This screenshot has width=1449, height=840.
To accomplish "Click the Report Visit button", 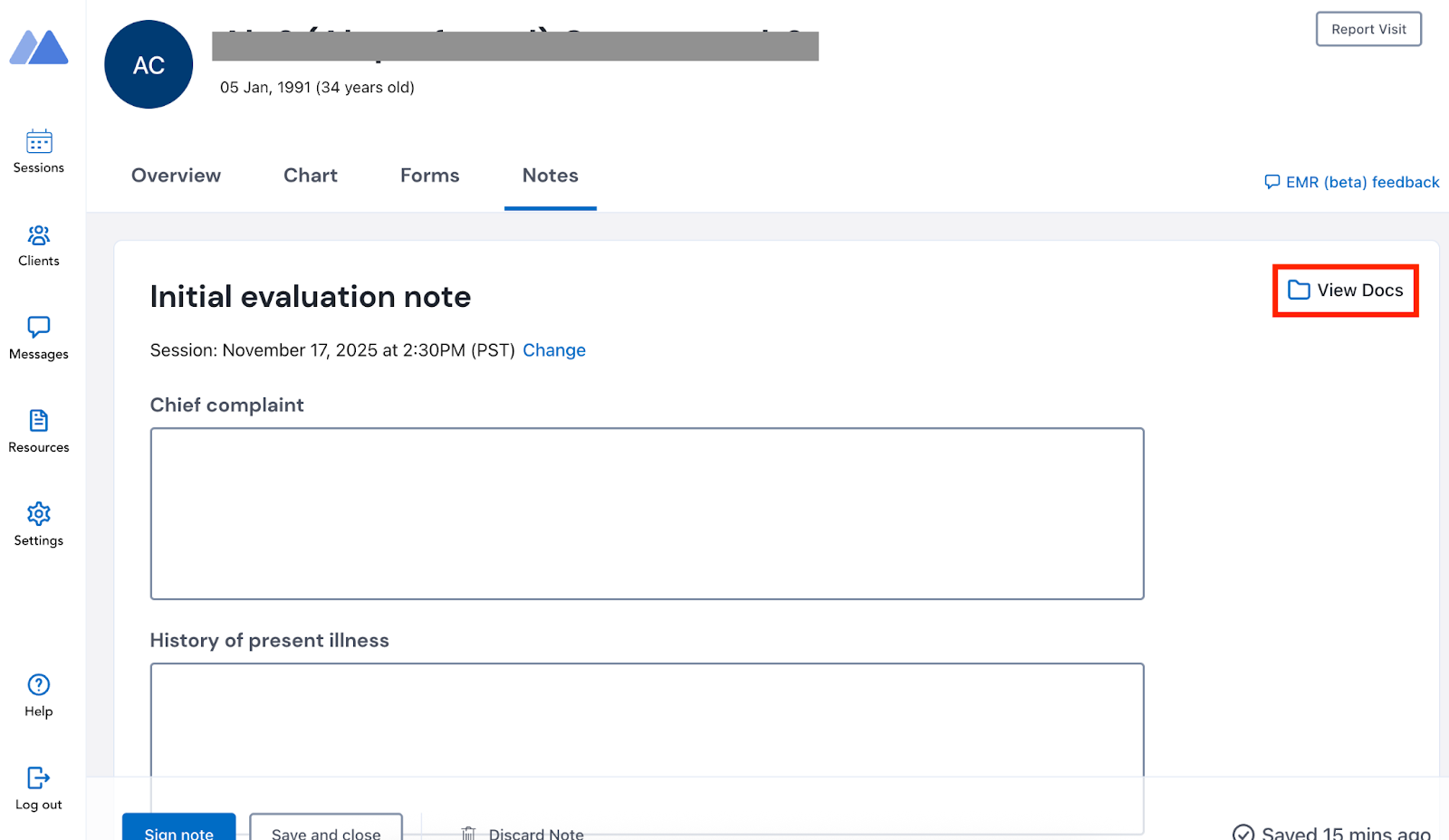I will [x=1367, y=29].
